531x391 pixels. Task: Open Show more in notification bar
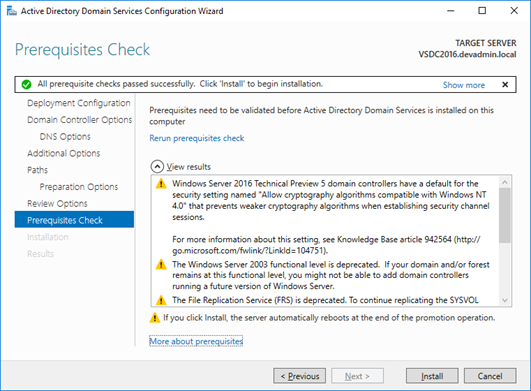tap(464, 85)
